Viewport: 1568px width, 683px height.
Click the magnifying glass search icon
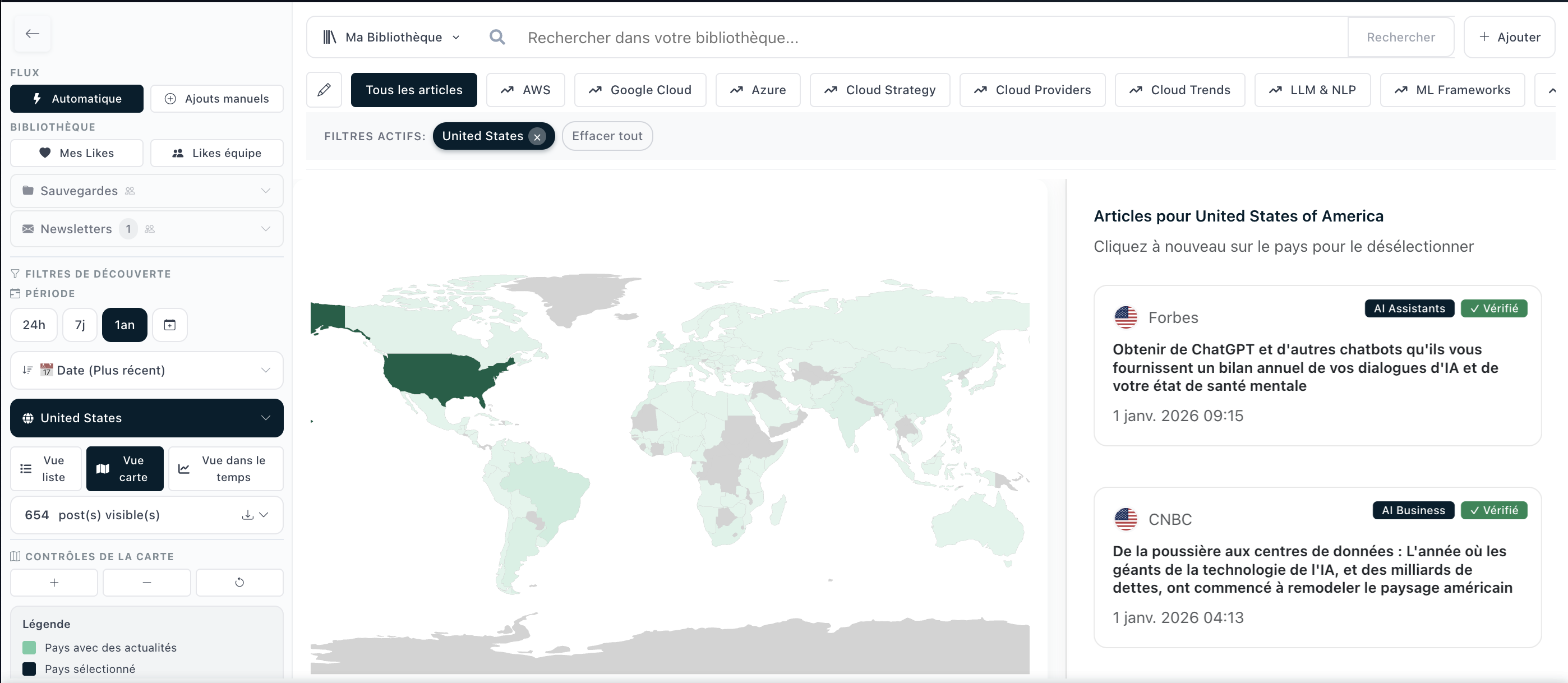coord(497,37)
